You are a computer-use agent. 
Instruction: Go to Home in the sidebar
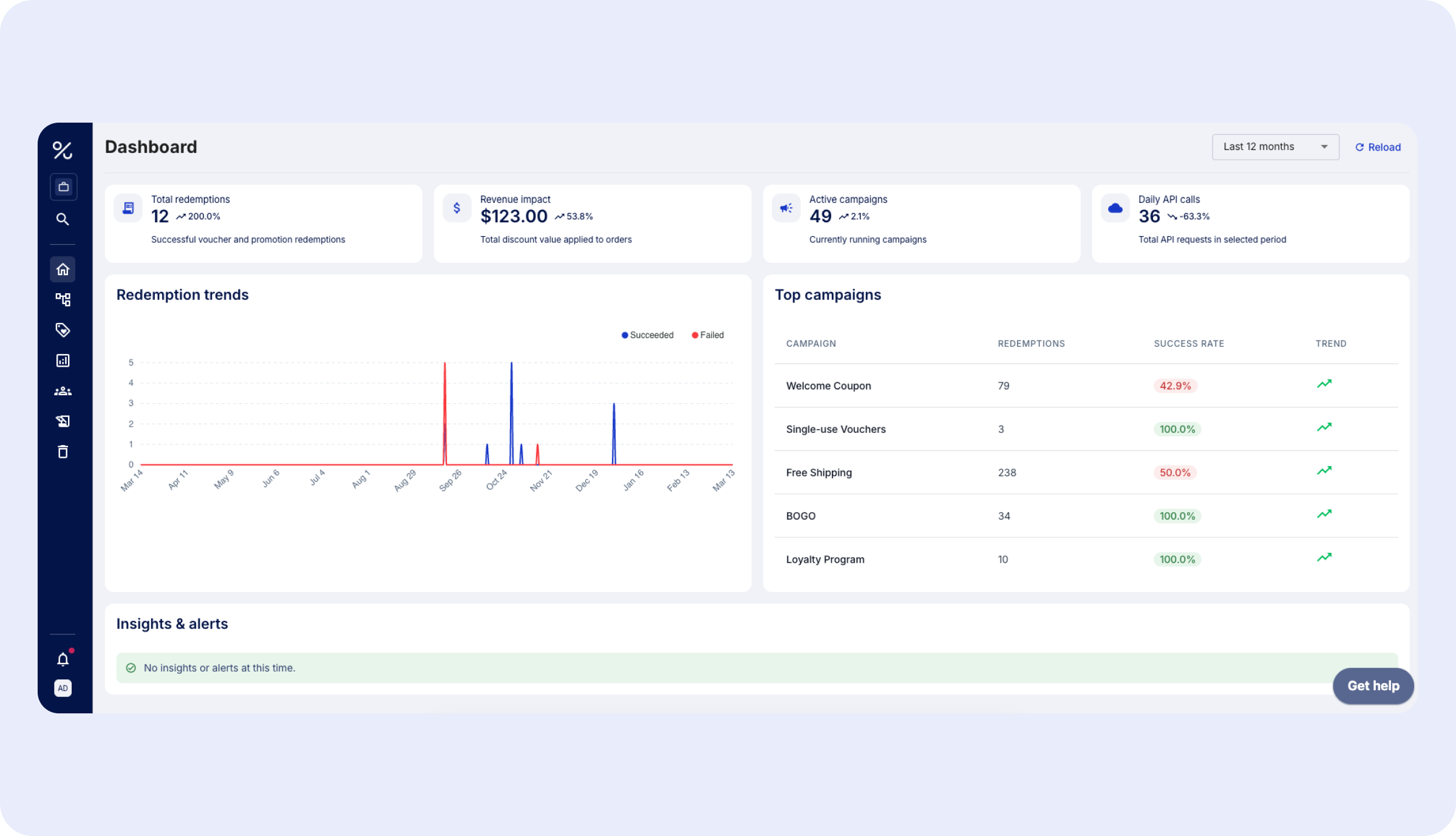(x=63, y=270)
